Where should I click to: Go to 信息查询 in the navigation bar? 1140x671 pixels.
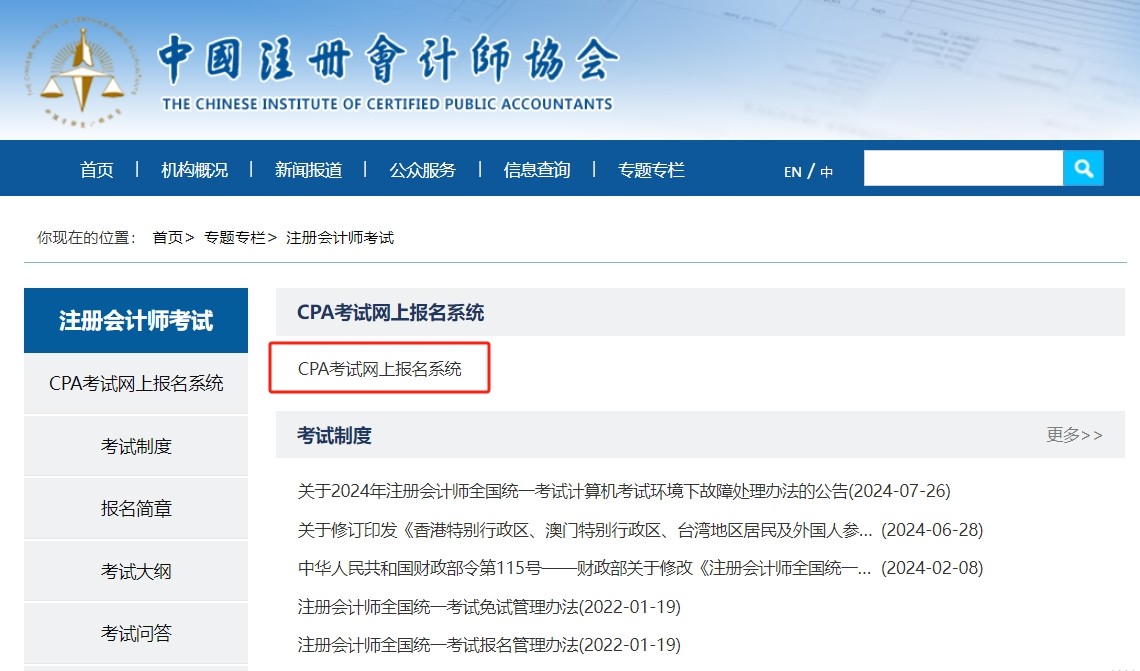[537, 170]
